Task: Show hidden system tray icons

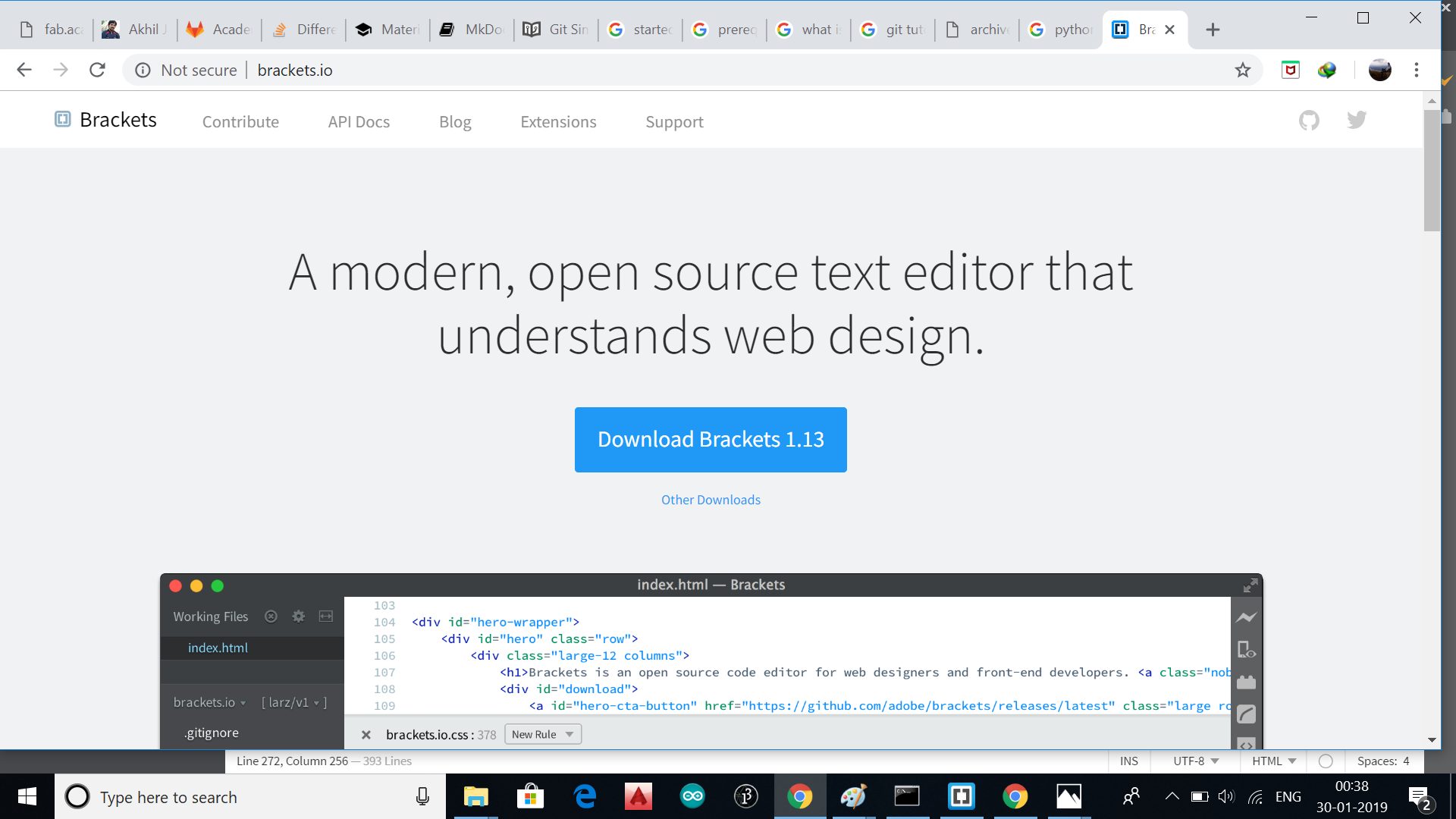Action: coord(1172,796)
